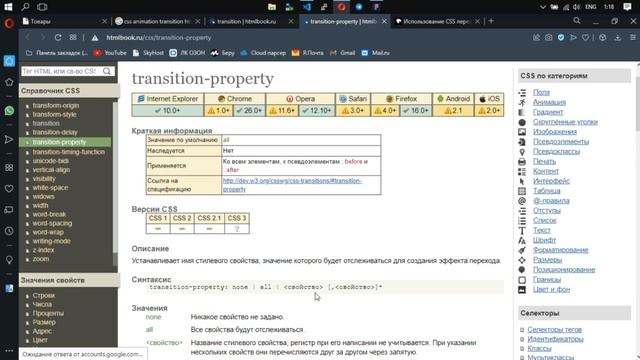Switch to Использование CSS tab
This screenshot has height=360, width=640.
pyautogui.click(x=437, y=21)
